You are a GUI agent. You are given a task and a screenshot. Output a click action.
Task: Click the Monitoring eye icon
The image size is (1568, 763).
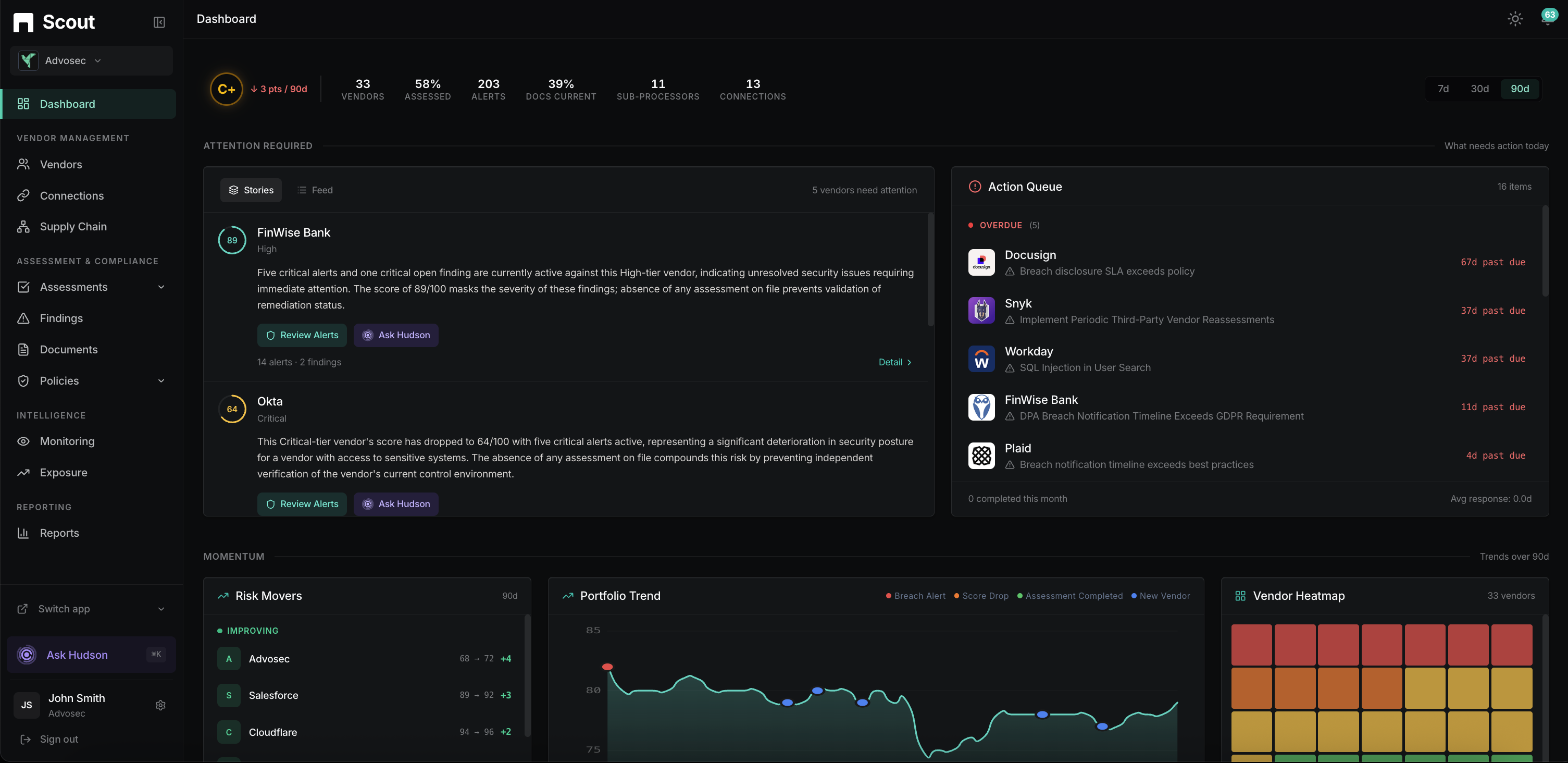click(23, 441)
